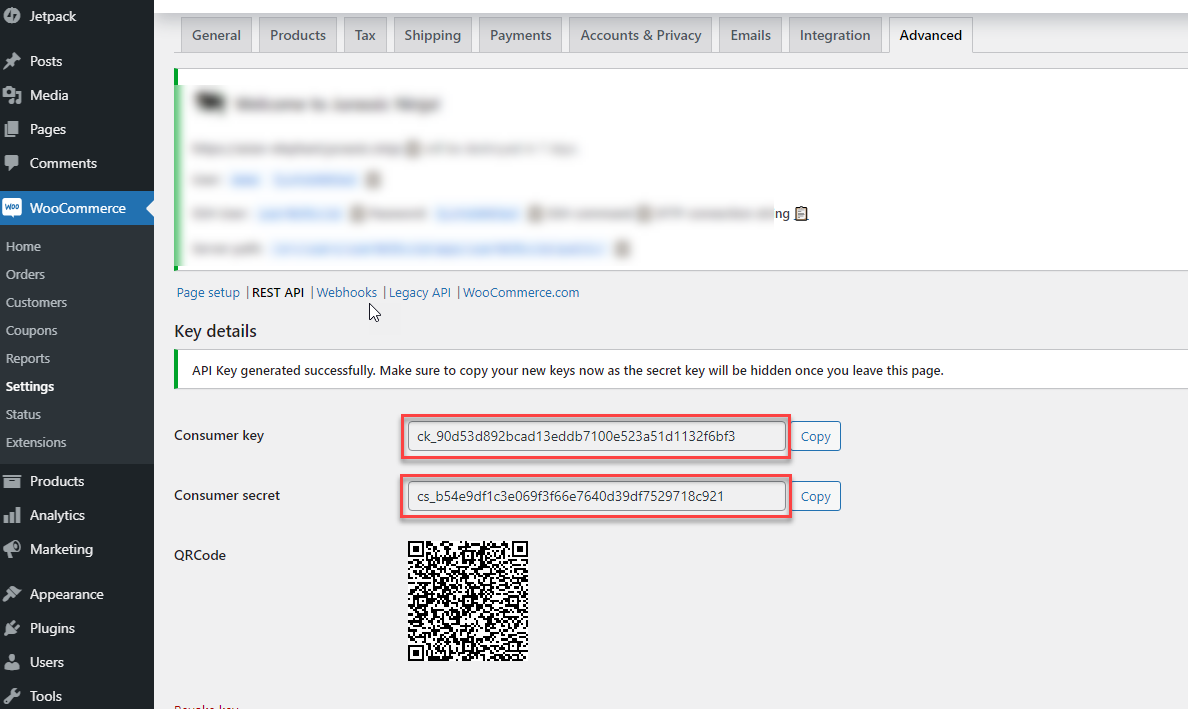Switch to the Integration tab

tap(835, 35)
